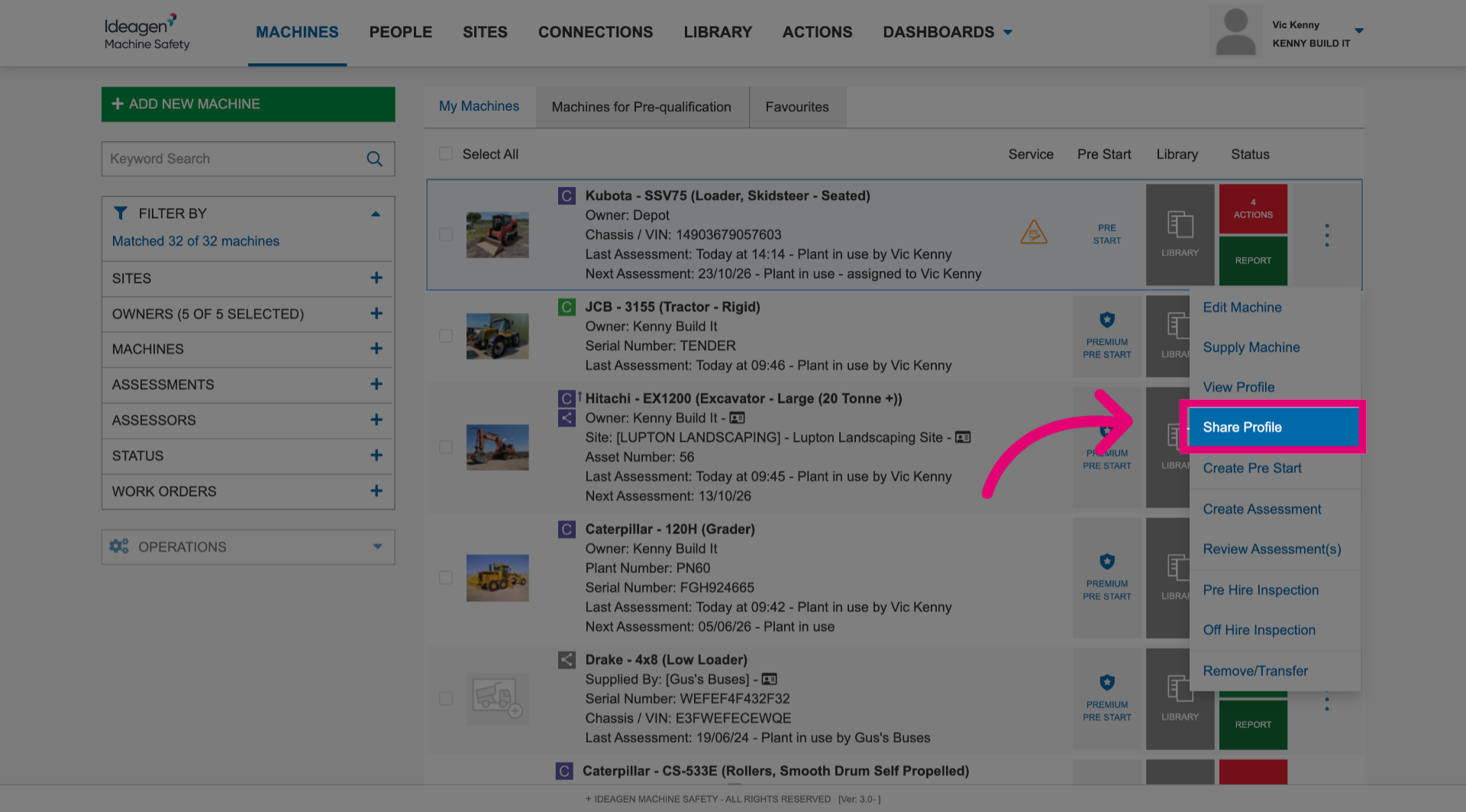Click the green C badge on JCB row

coord(567,308)
